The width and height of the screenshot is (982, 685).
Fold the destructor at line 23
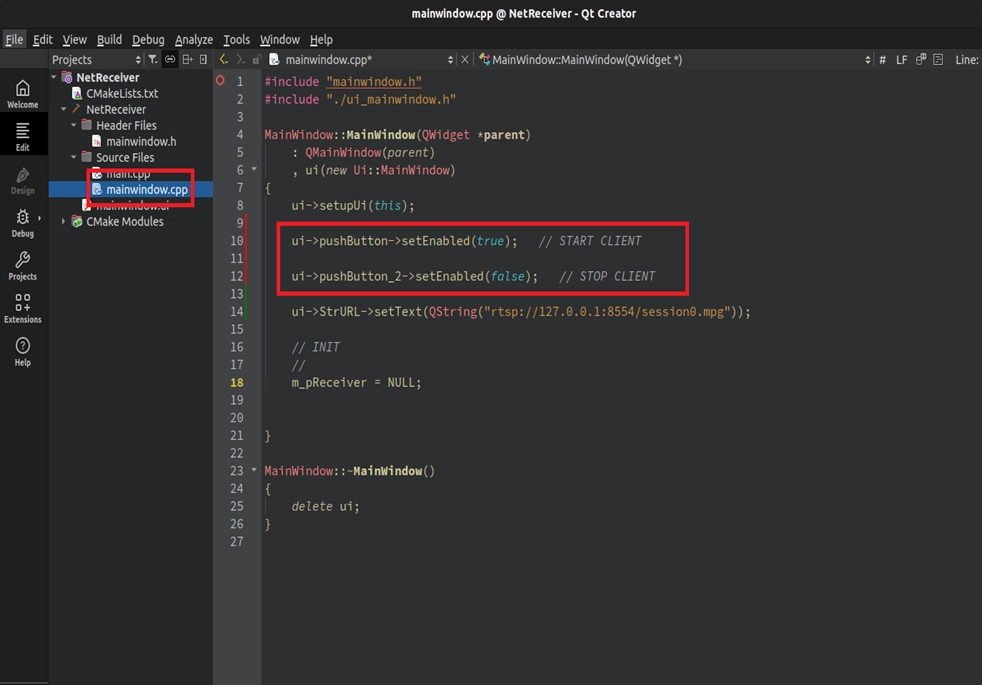point(254,470)
